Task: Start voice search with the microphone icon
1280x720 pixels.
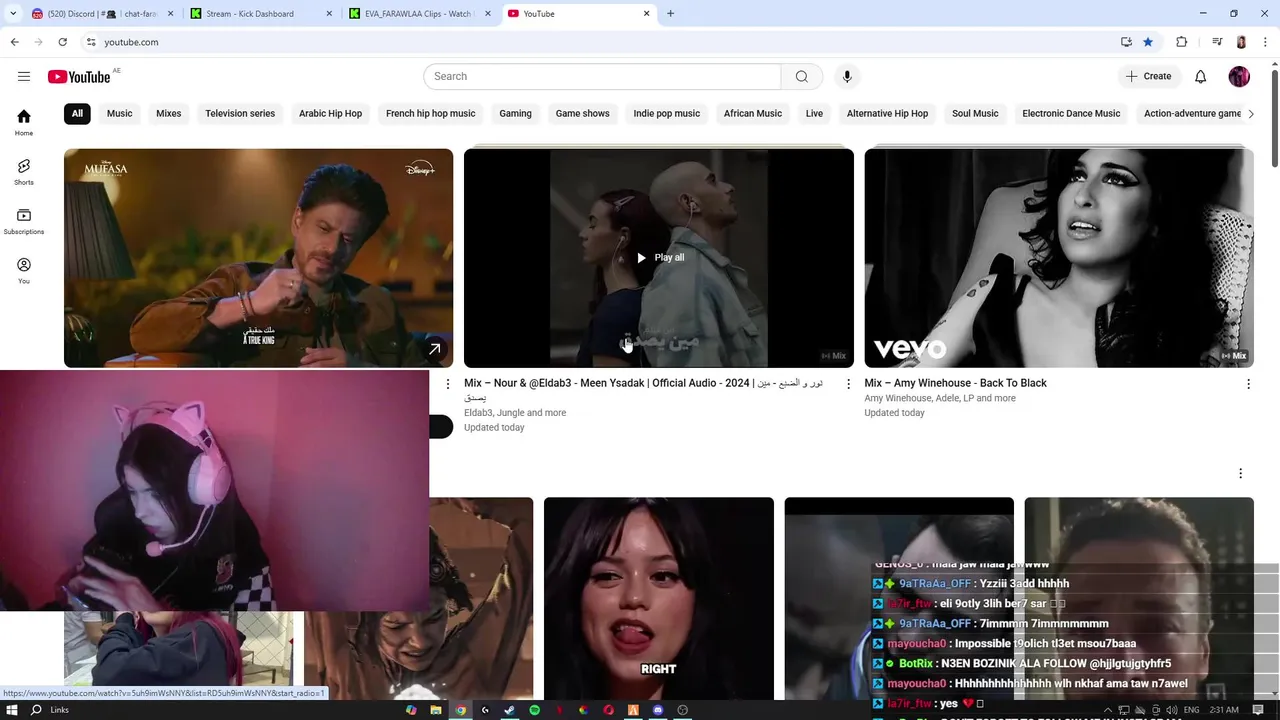Action: [847, 76]
